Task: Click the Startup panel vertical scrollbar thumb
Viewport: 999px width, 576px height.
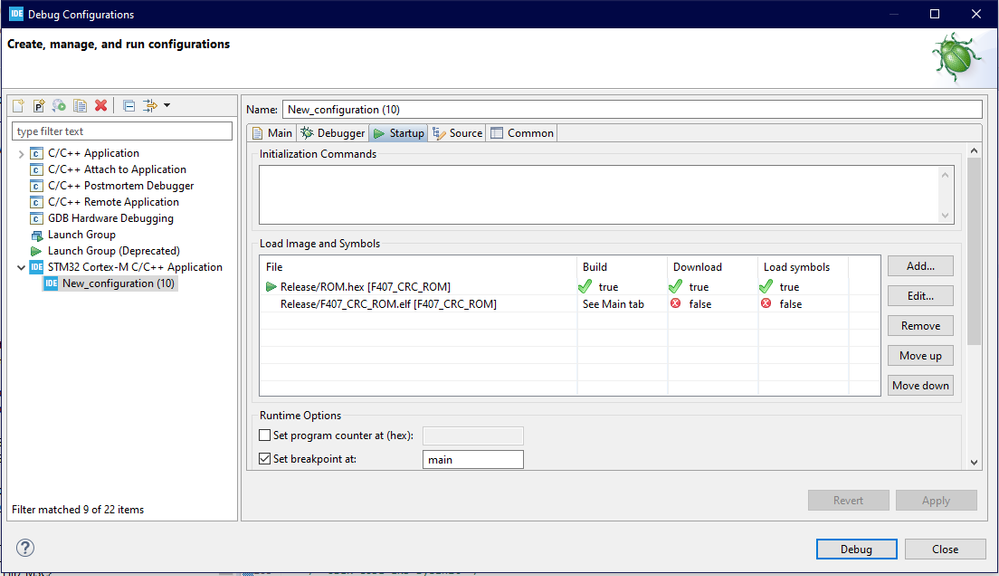Action: [x=974, y=251]
